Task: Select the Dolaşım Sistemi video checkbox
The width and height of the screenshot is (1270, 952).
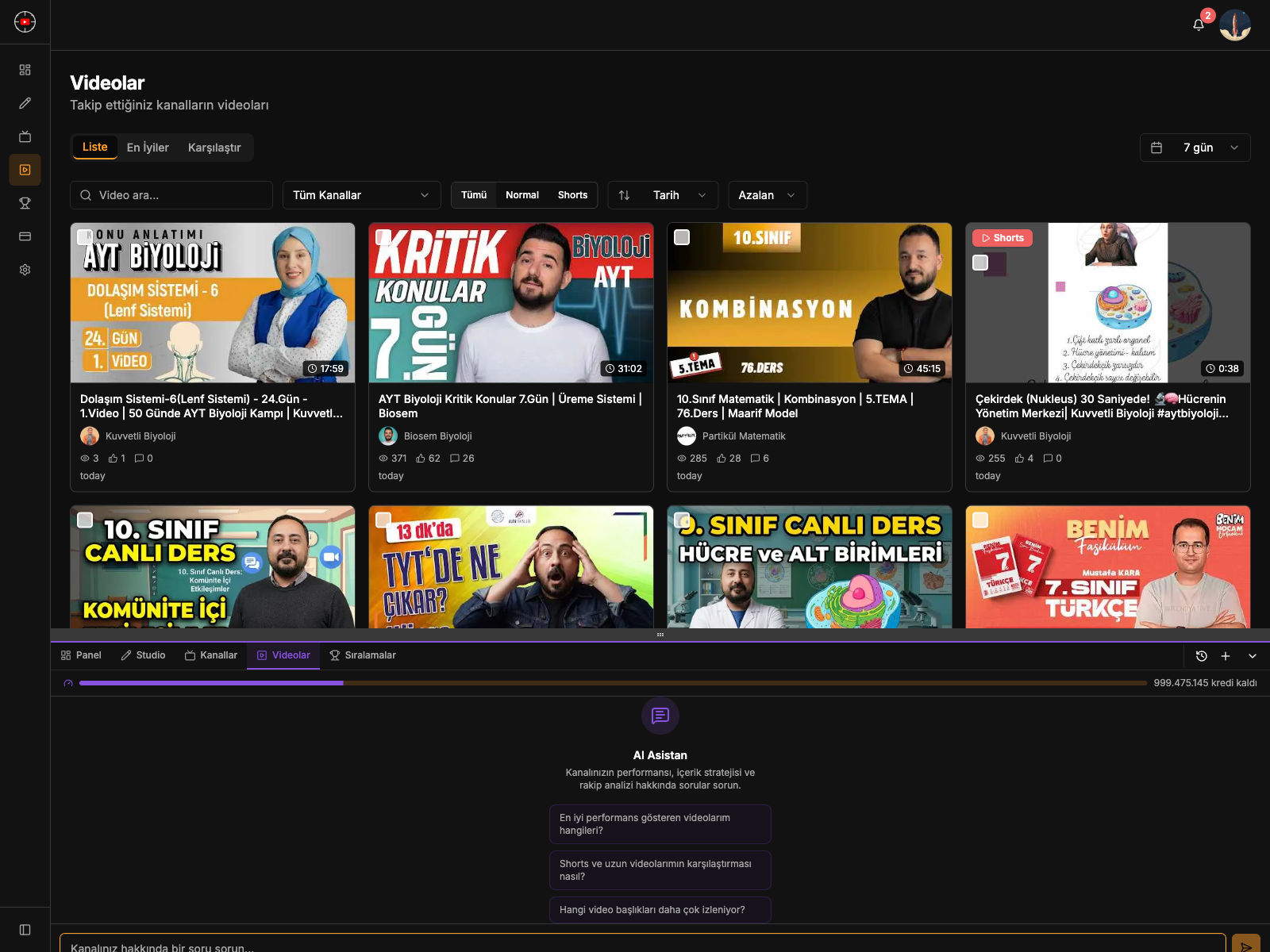Action: click(85, 237)
